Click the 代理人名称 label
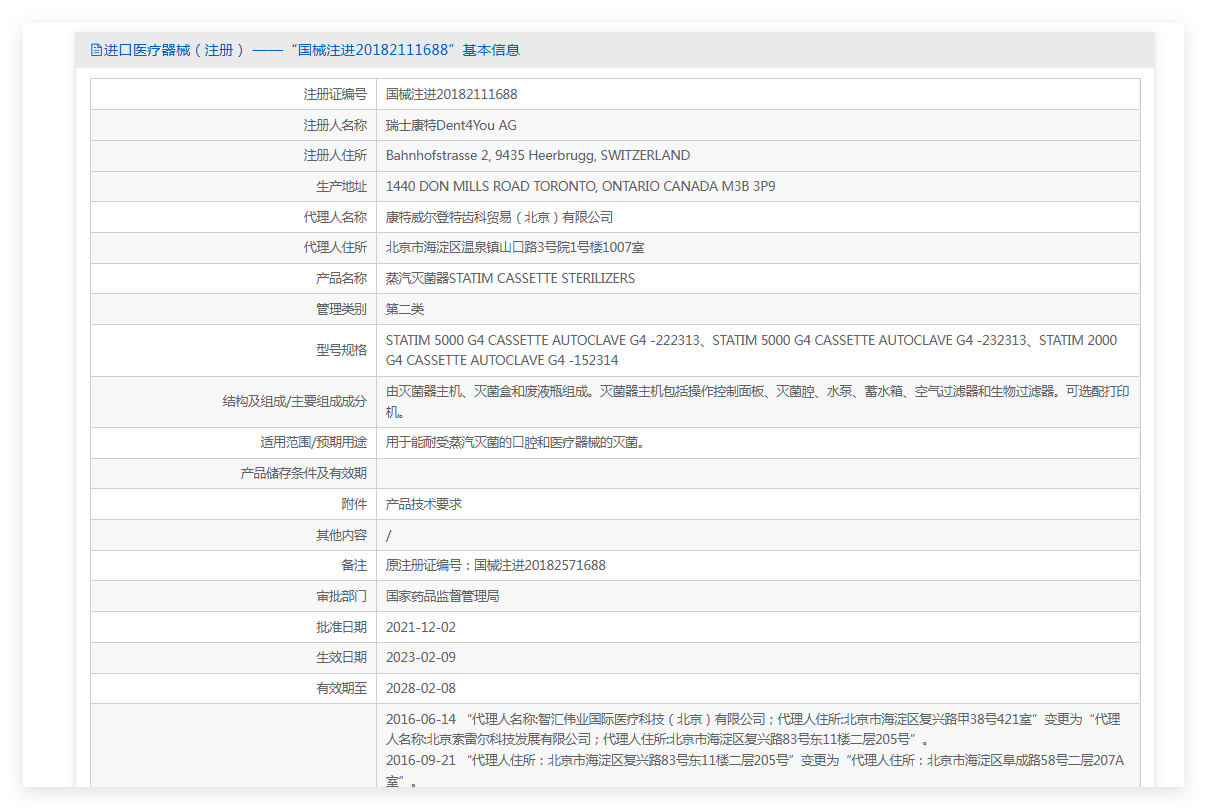This screenshot has height=810, width=1207. pyautogui.click(x=335, y=217)
